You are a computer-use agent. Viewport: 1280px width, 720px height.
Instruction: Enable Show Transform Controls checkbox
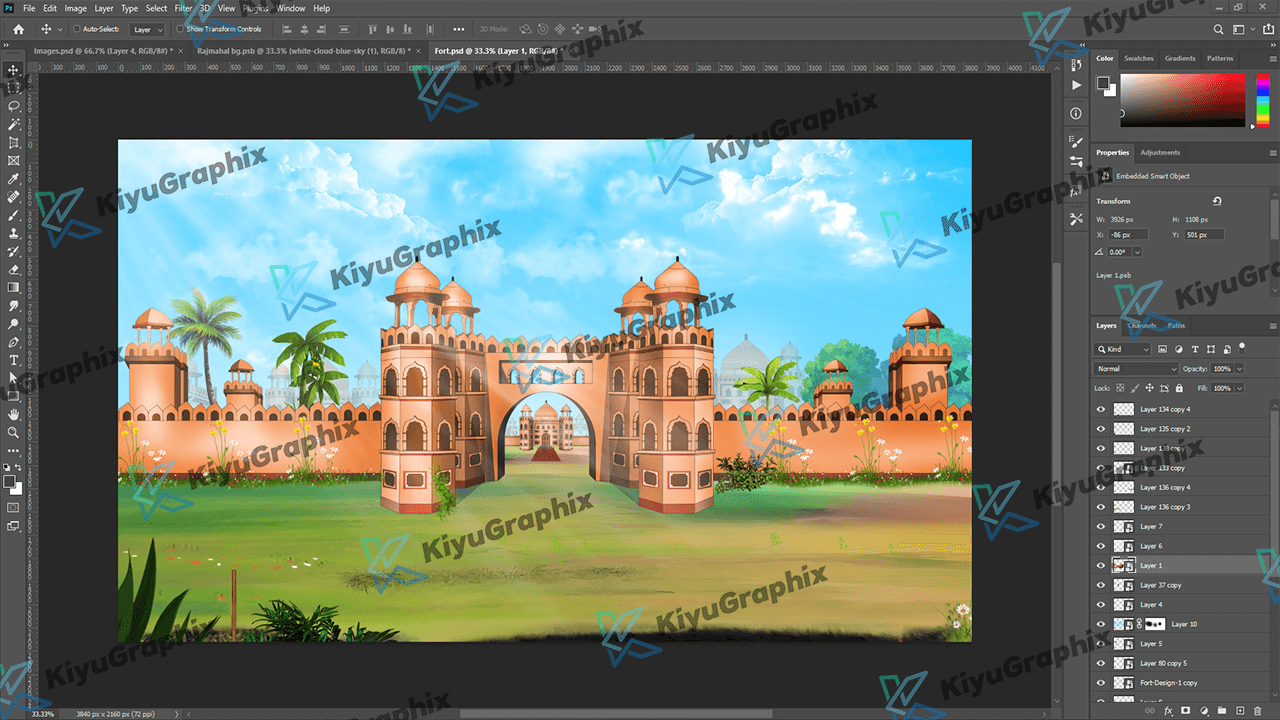[180, 30]
